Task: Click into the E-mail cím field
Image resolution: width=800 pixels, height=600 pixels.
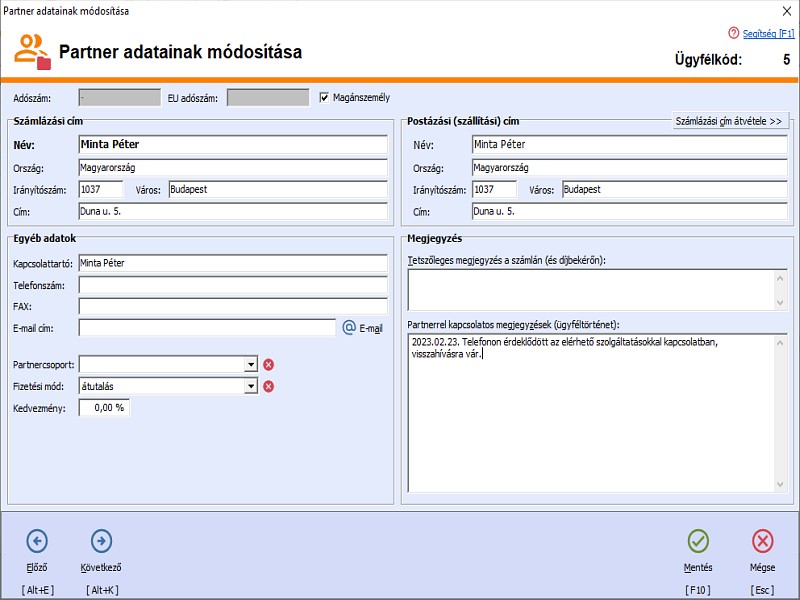Action: (x=207, y=327)
